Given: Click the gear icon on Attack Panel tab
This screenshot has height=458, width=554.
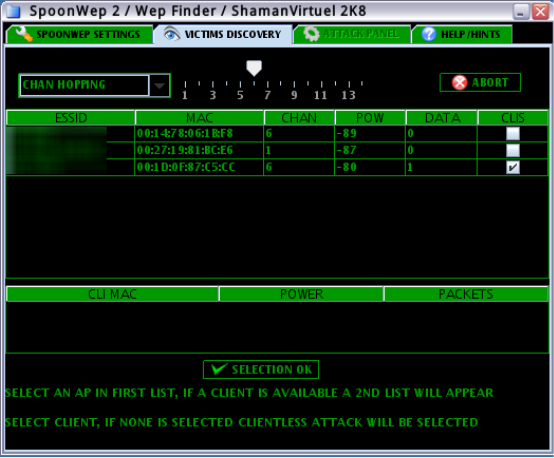Looking at the screenshot, I should [x=311, y=34].
